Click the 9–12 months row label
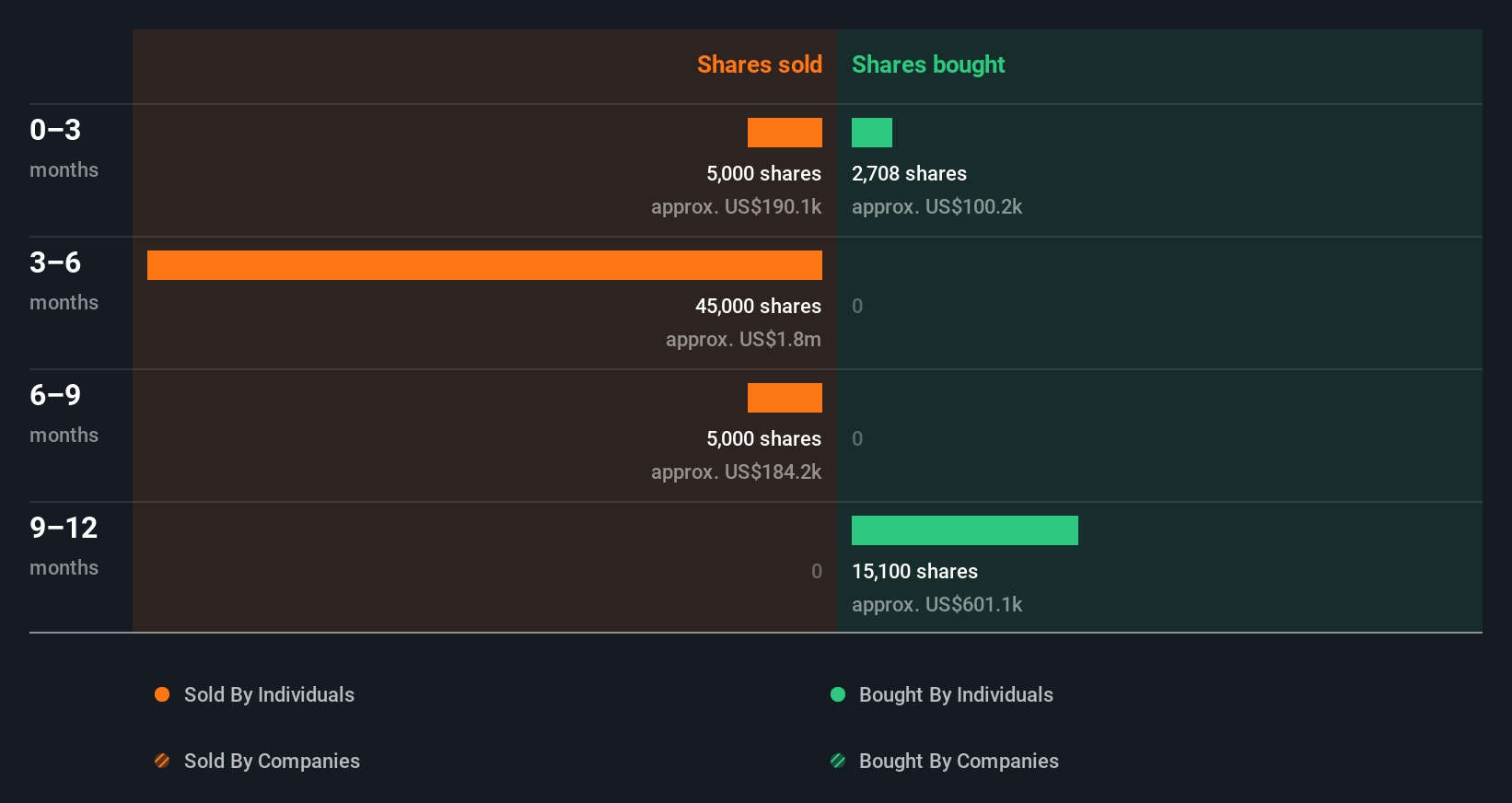This screenshot has height=803, width=1512. coord(64,546)
